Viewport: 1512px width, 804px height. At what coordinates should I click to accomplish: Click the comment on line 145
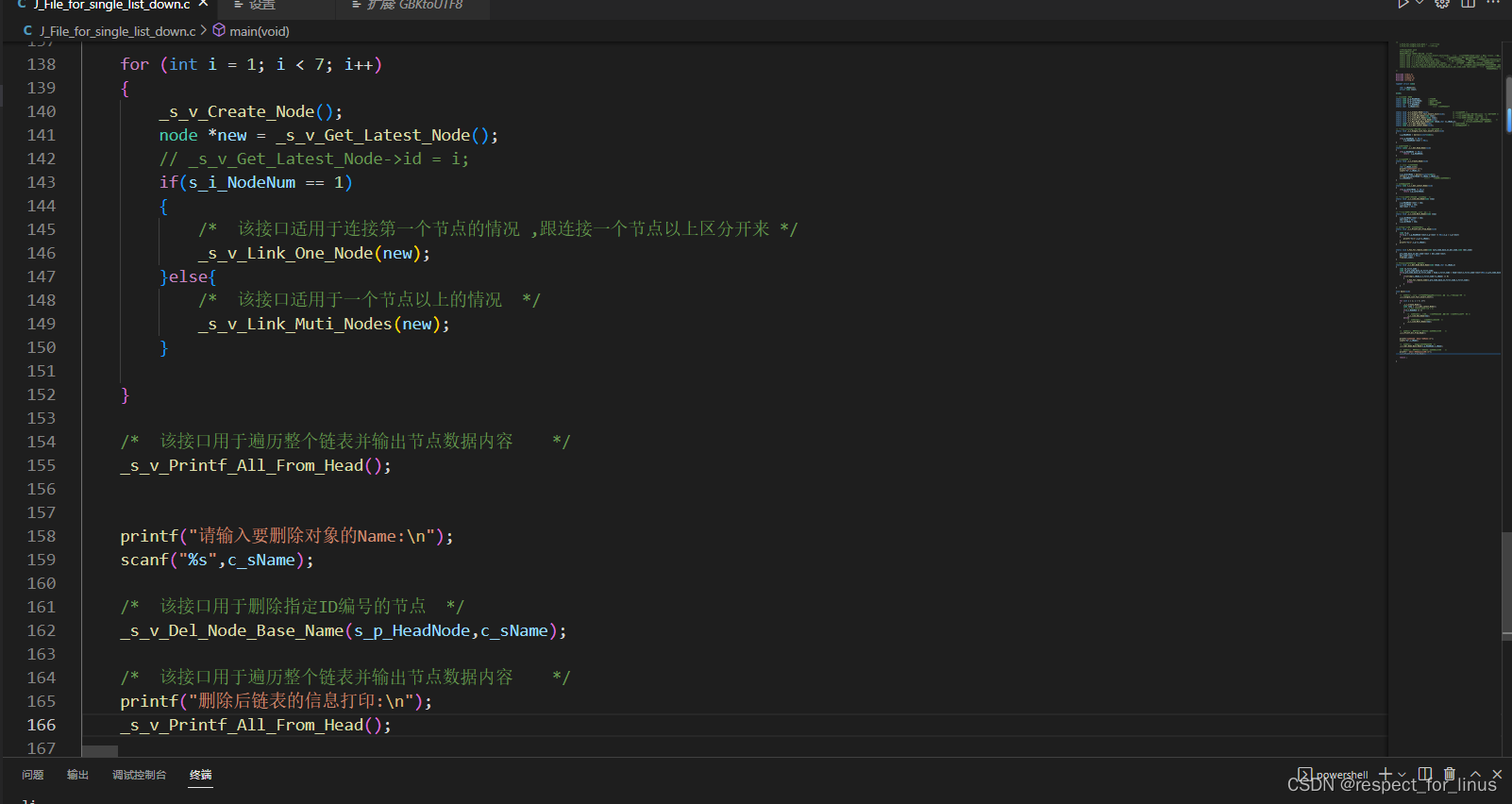[498, 229]
